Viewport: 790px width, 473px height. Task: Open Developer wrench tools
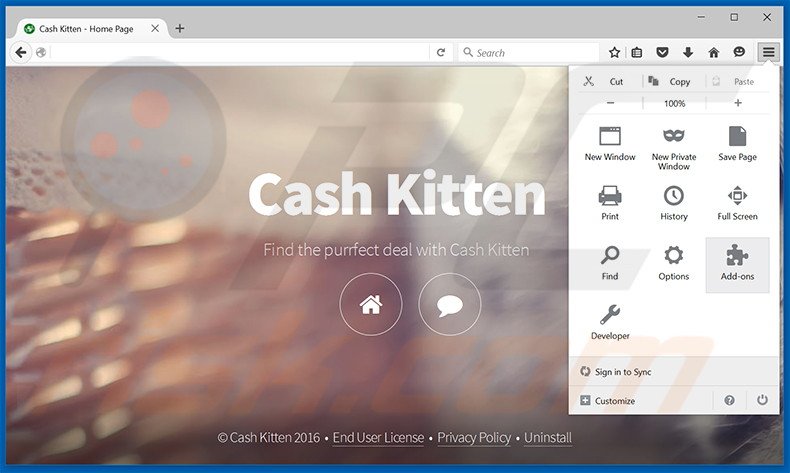(610, 323)
